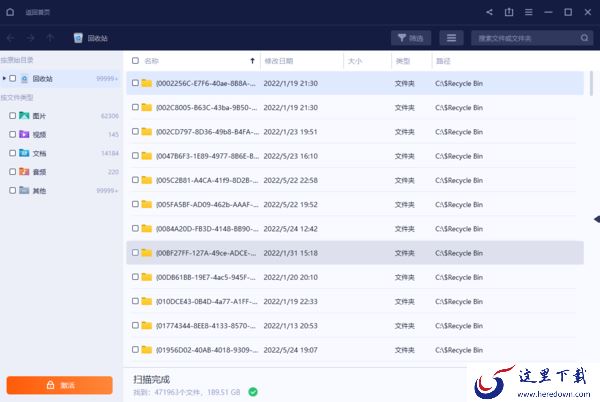This screenshot has height=402, width=600.
Task: Click date 2022/1/31 15:18 cell
Action: [290, 253]
